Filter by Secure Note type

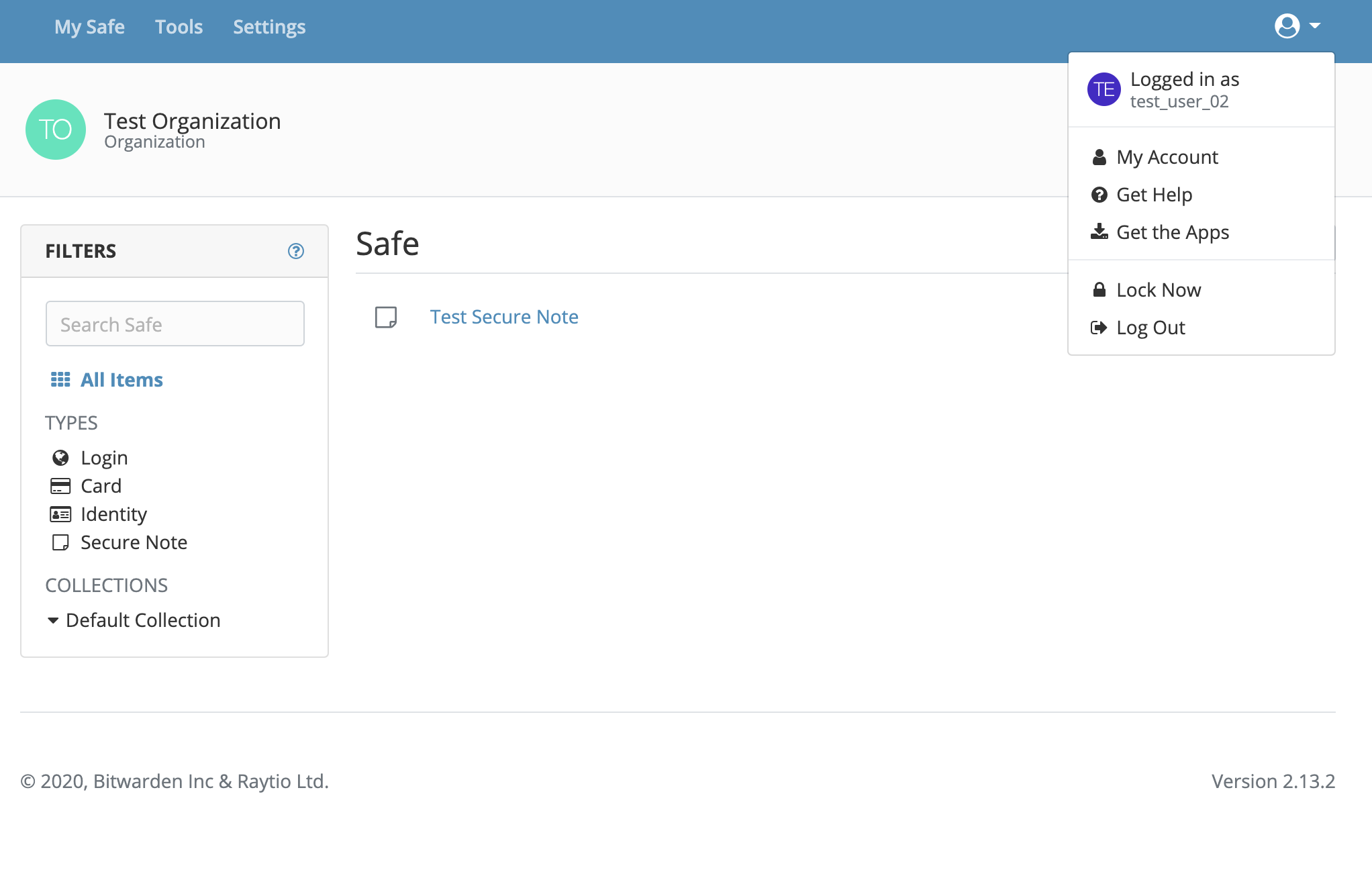[134, 542]
